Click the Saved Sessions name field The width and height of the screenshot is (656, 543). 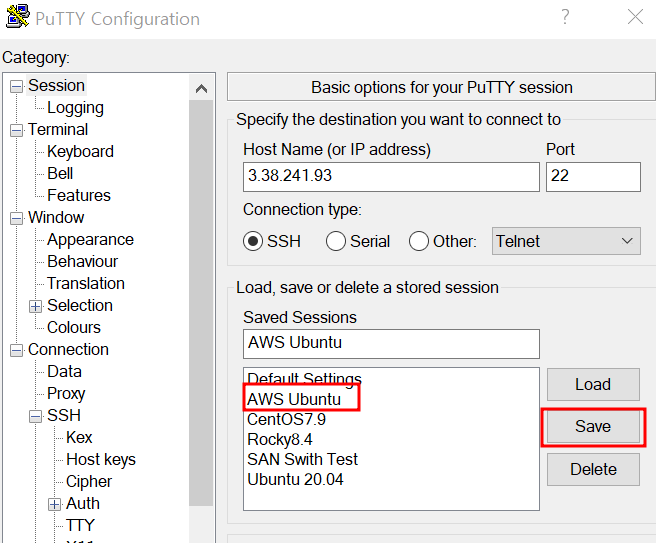coord(391,344)
